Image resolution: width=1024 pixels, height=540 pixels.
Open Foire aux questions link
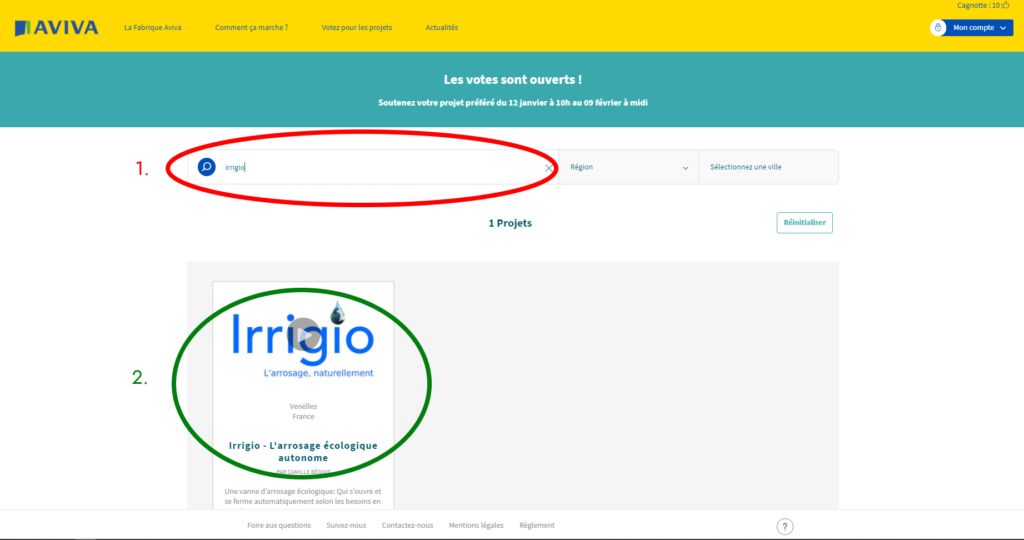279,525
